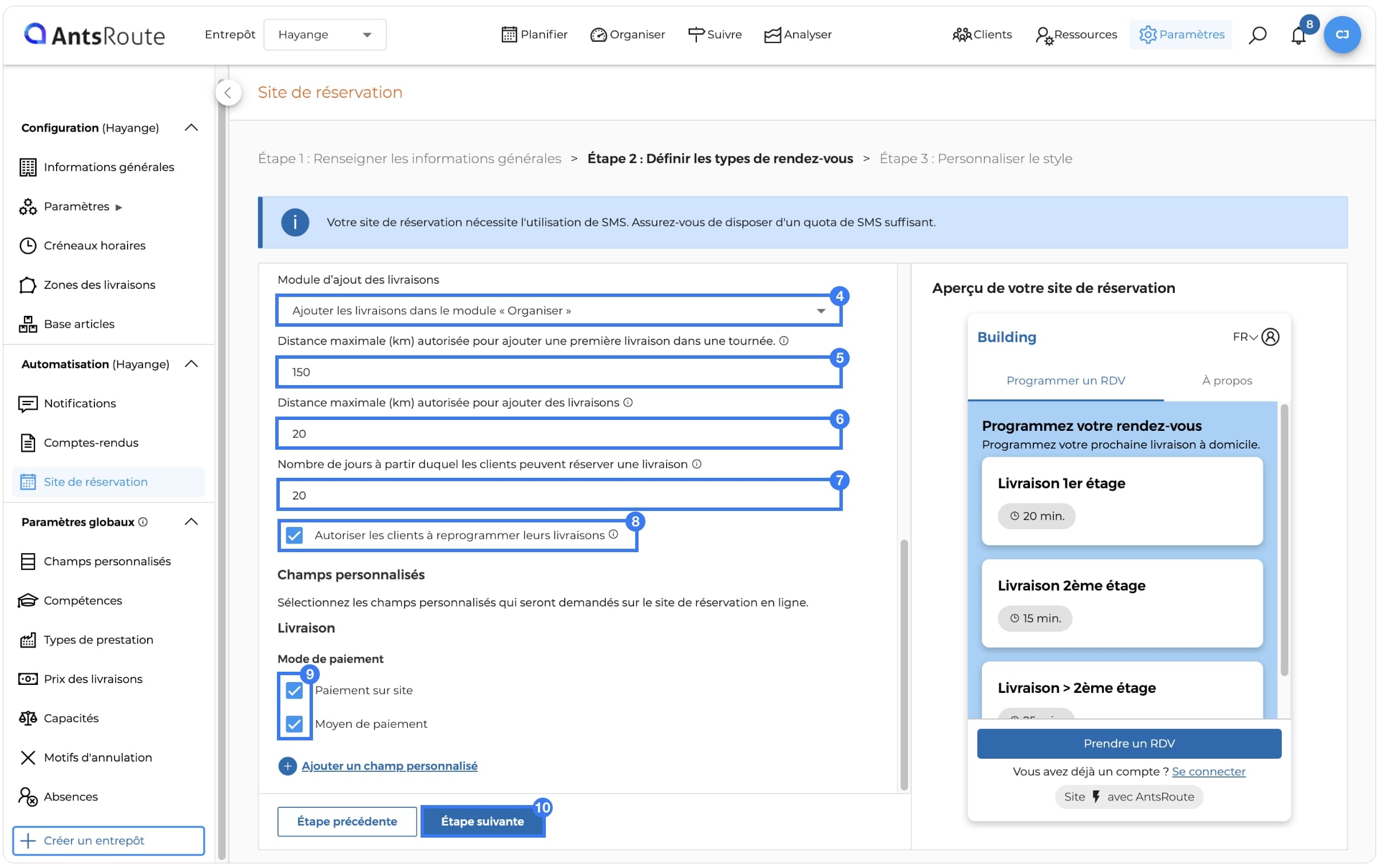Select the Livraison 2ème étage card

(1122, 604)
